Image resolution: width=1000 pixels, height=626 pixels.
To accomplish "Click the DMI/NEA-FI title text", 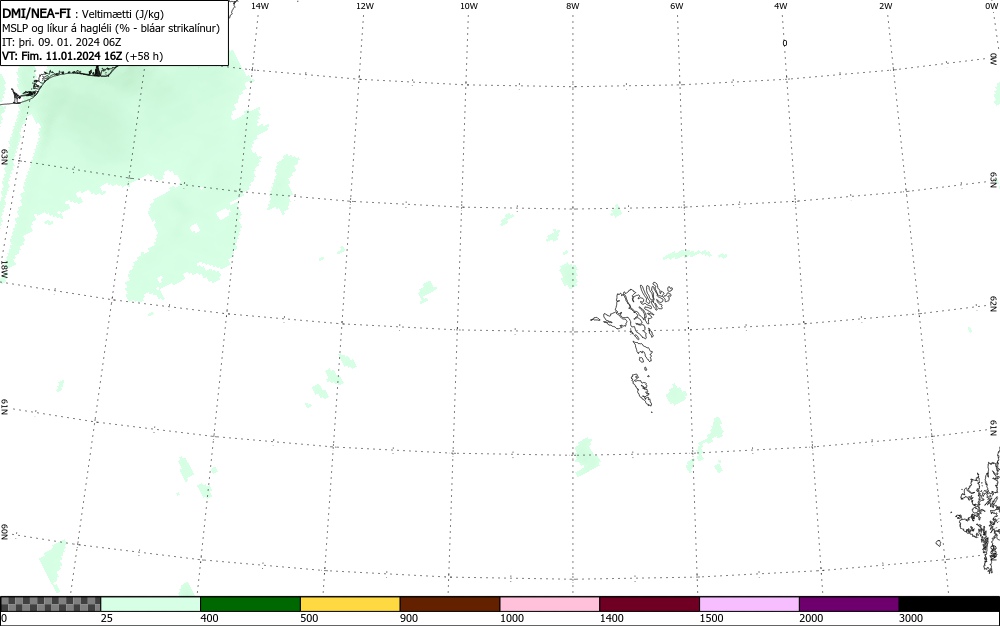I will click(36, 13).
